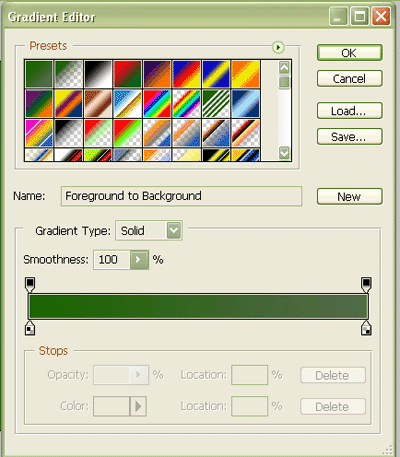The height and width of the screenshot is (457, 400).
Task: Click the presets scrollbar down arrow
Action: click(284, 153)
